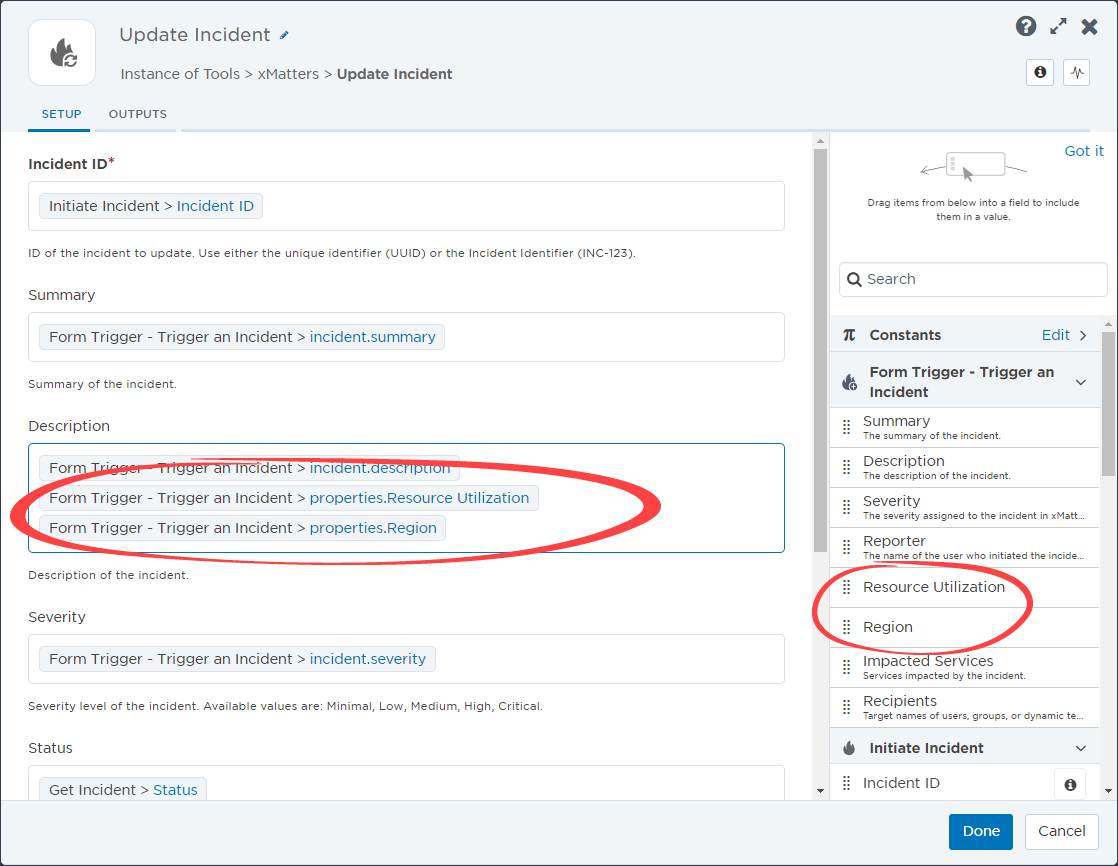Screen dimensions: 1118x866
Task: Grab the drag handle beside Description
Action: click(846, 467)
